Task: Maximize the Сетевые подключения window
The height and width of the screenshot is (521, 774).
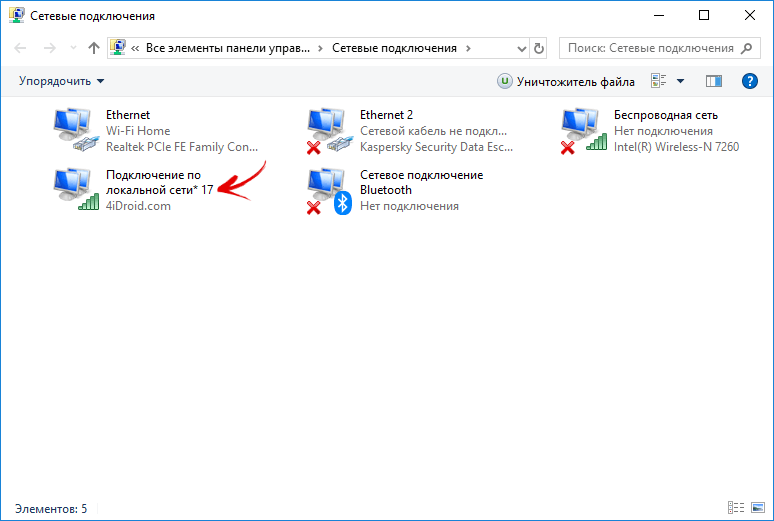Action: pos(704,15)
